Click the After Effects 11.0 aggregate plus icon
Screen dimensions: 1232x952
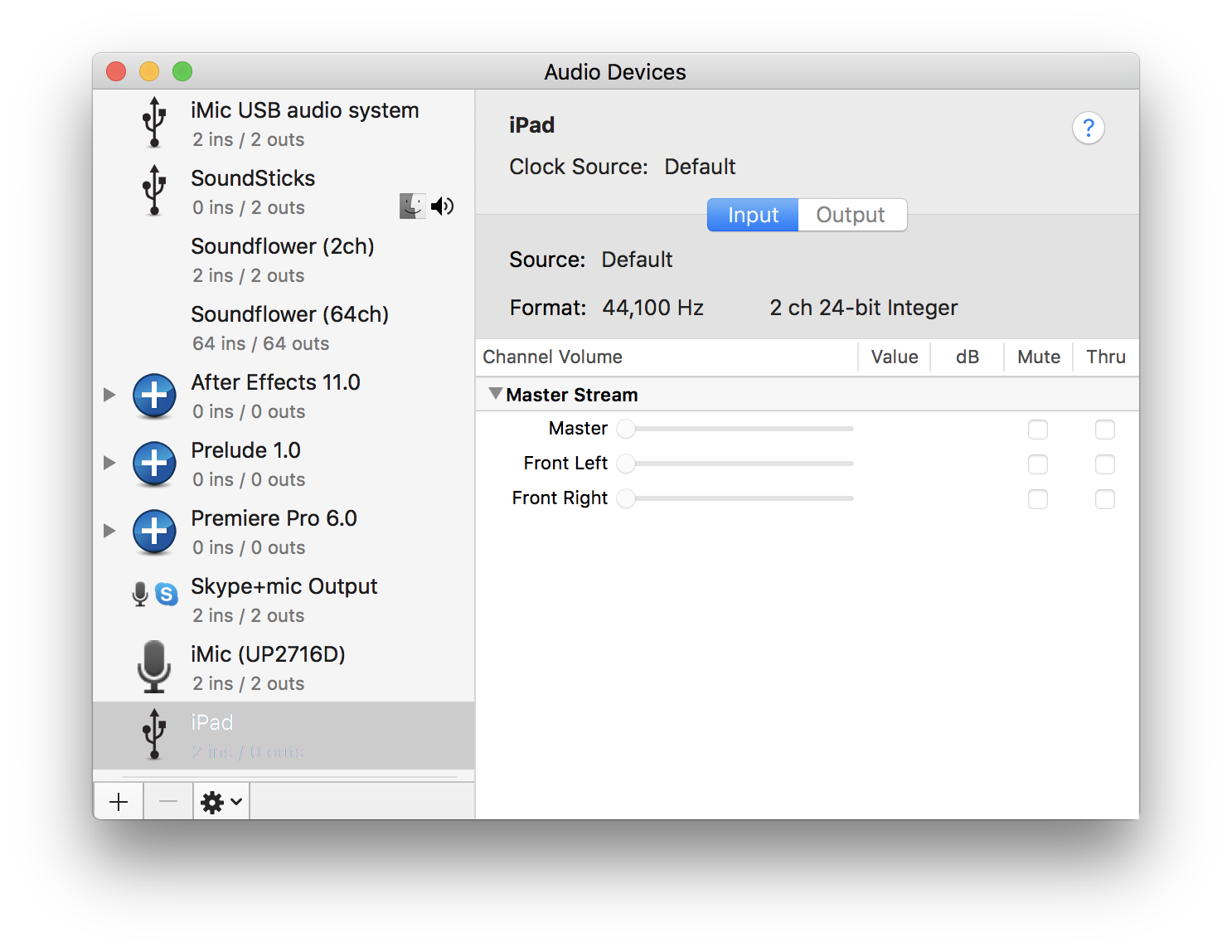click(154, 396)
